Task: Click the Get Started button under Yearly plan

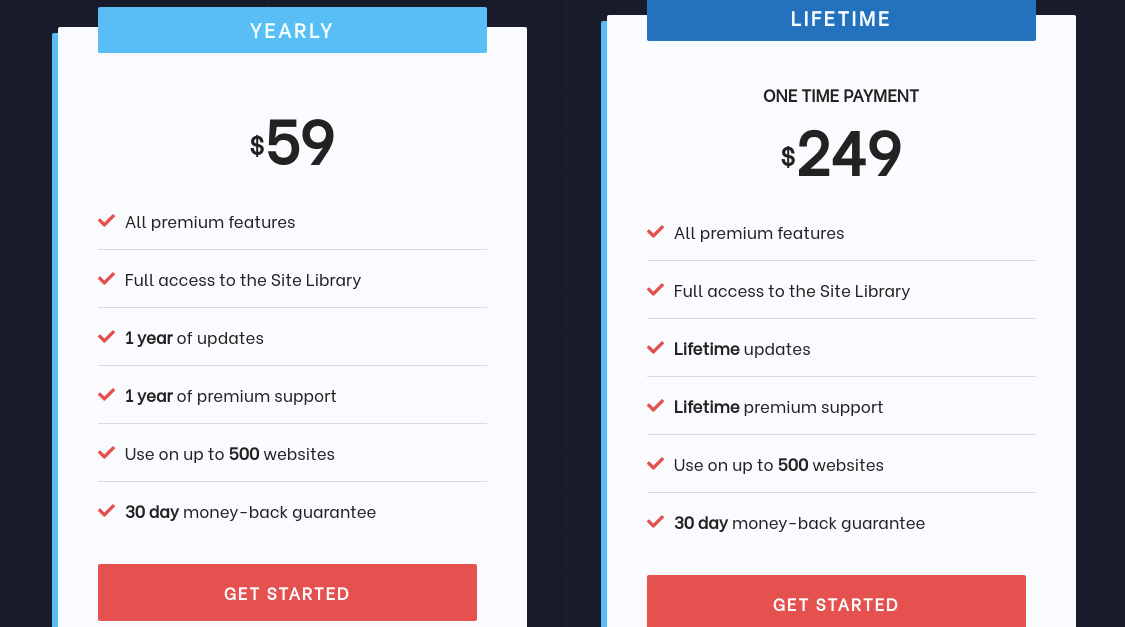Action: click(287, 593)
